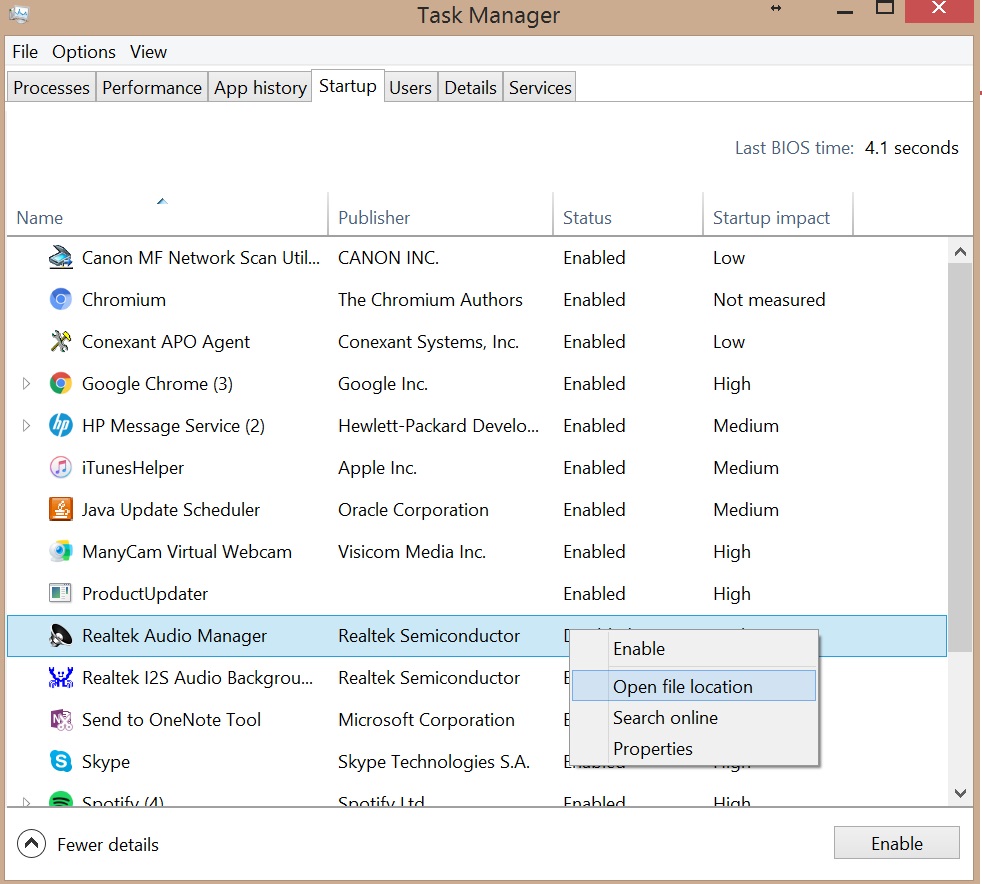Viewport: 982px width, 884px height.
Task: Switch to the Services tab
Action: (539, 87)
